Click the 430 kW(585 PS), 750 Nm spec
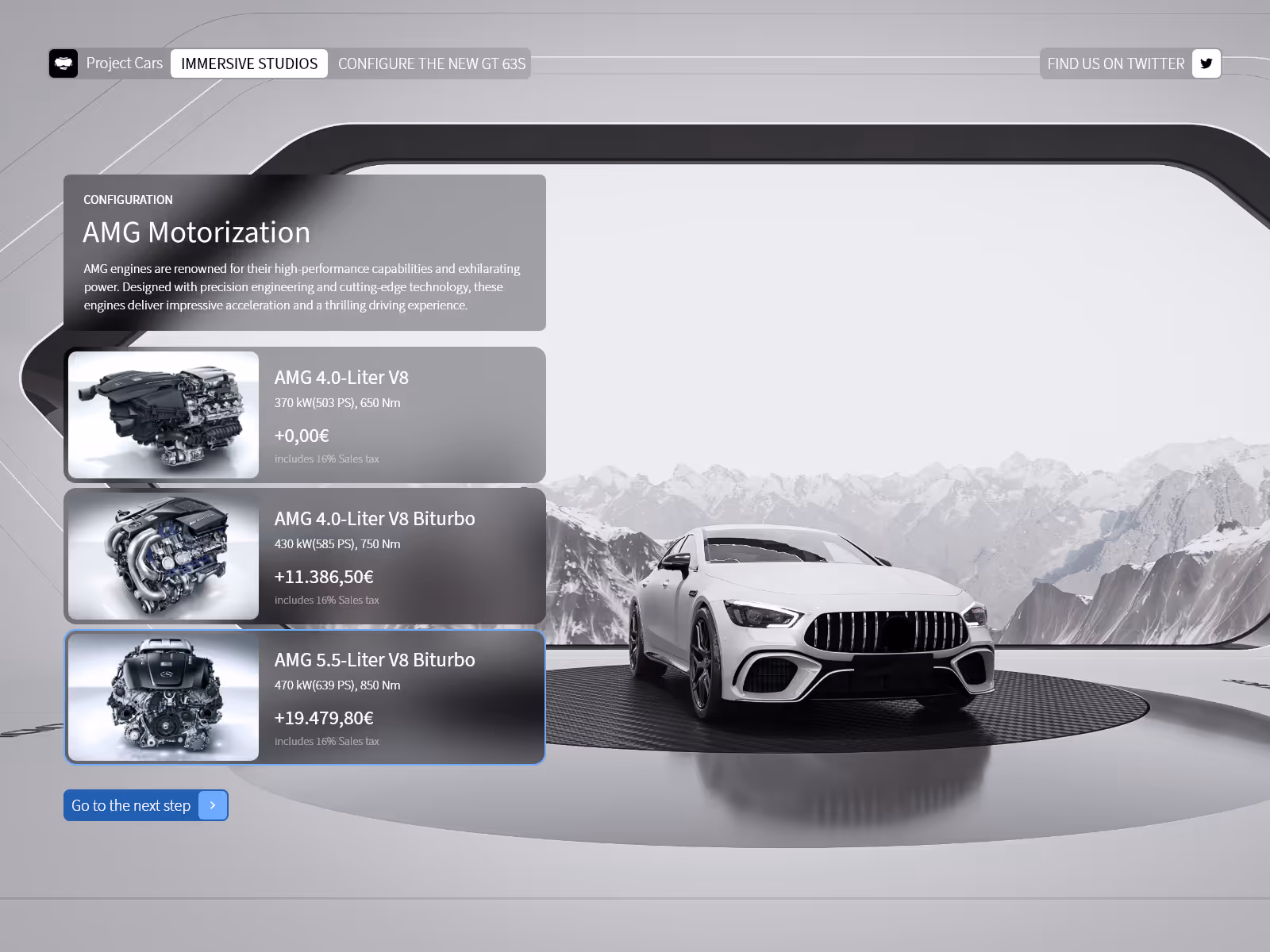The image size is (1270, 952). click(337, 544)
